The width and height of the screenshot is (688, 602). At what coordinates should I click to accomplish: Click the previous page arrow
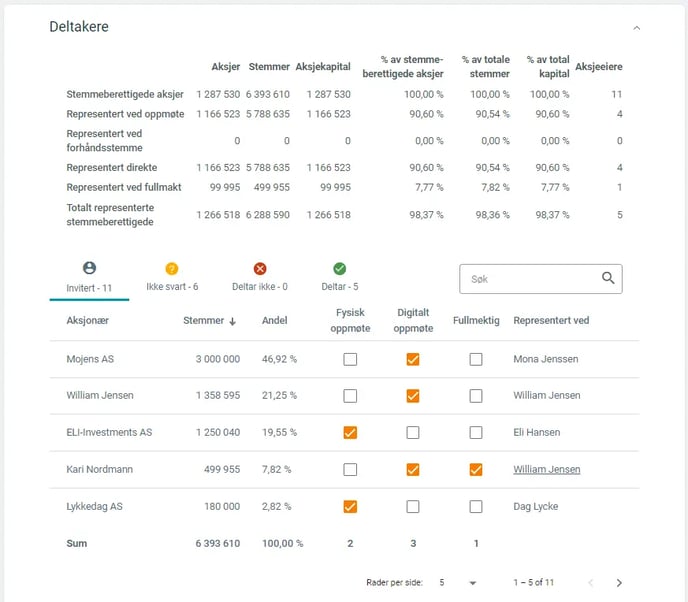(591, 583)
